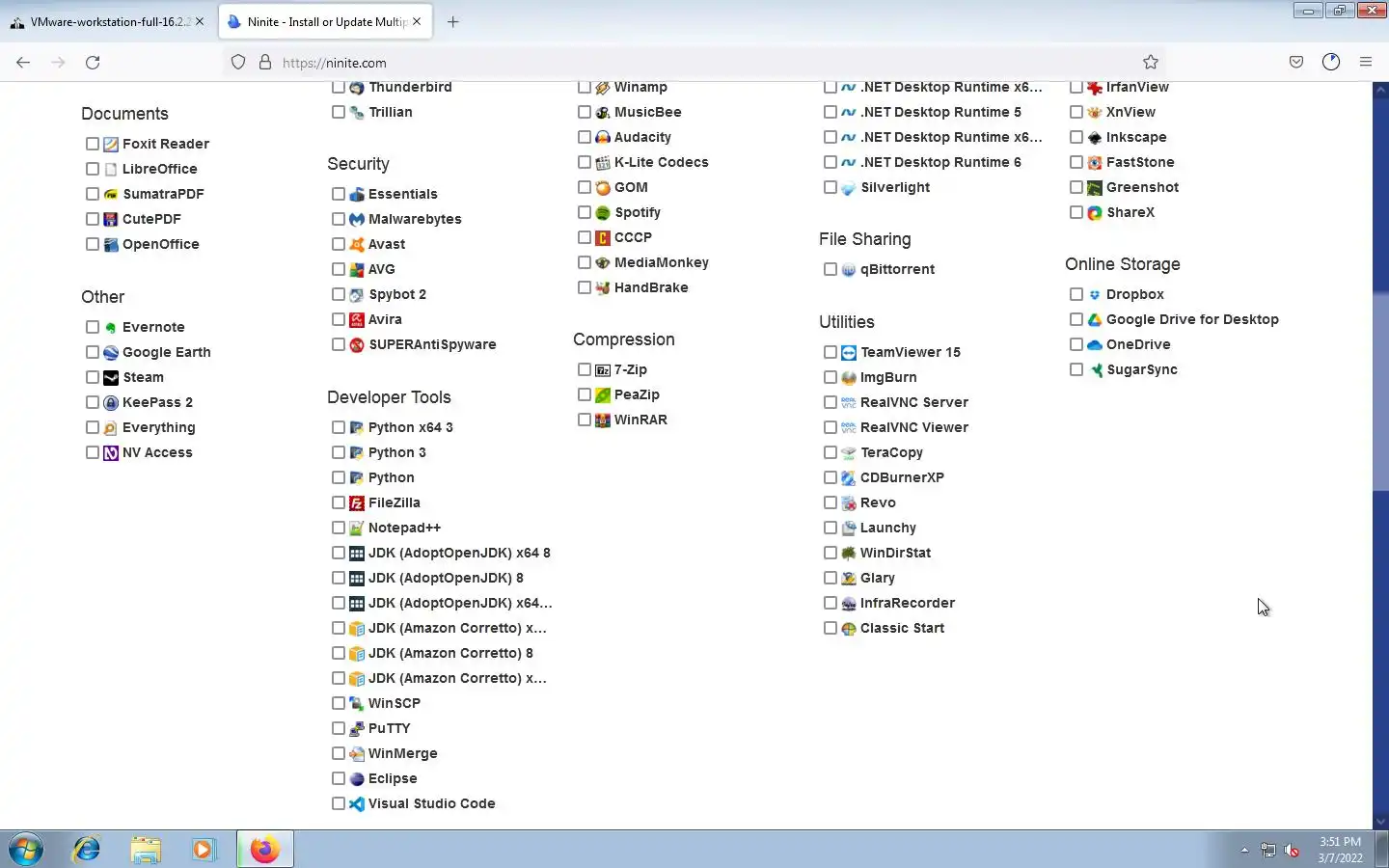
Task: Click the TeraCopy label
Action: (x=891, y=452)
